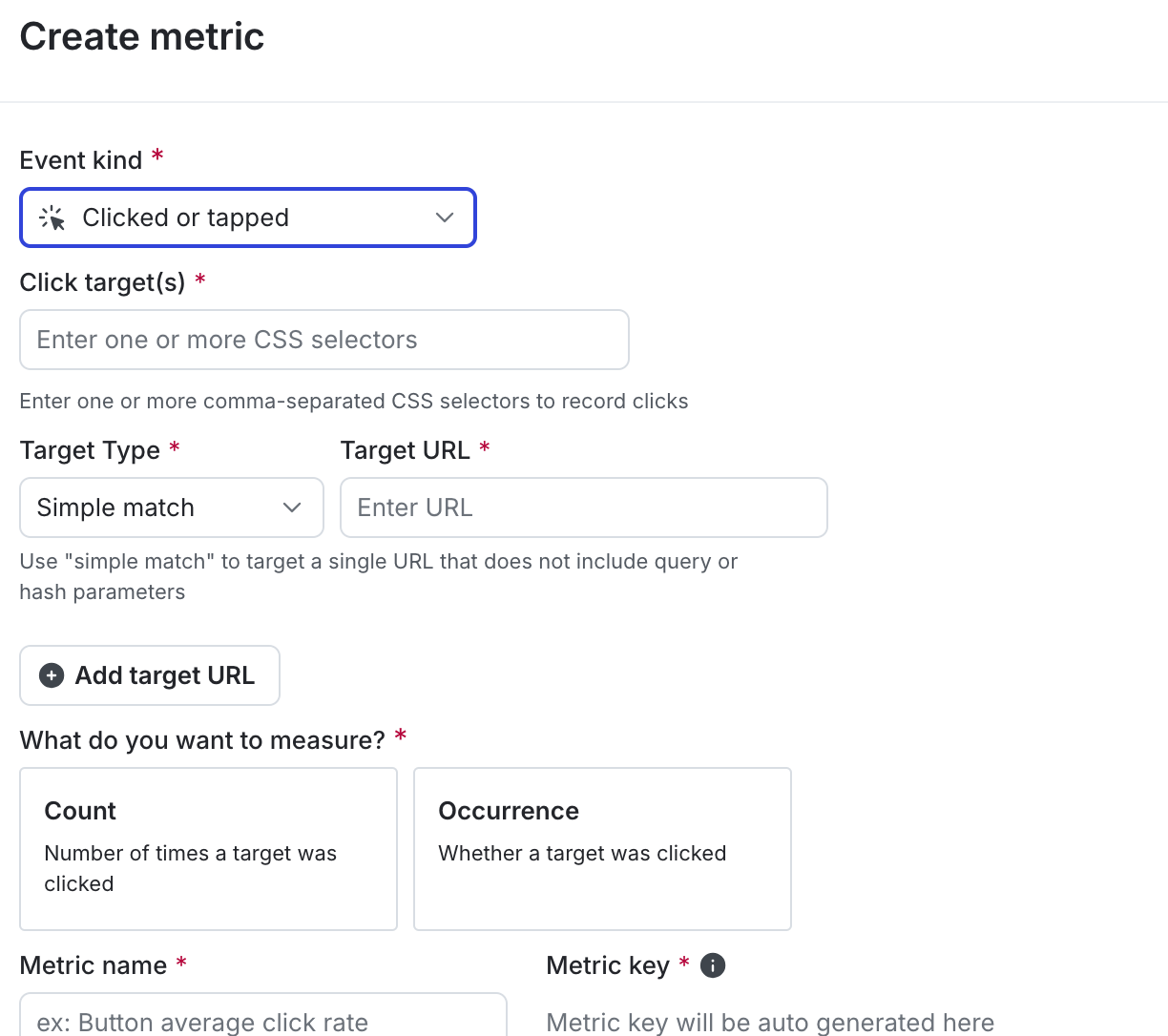Choose Clicked or tapped event kind option
Screen dimensions: 1168x1036
[x=248, y=218]
